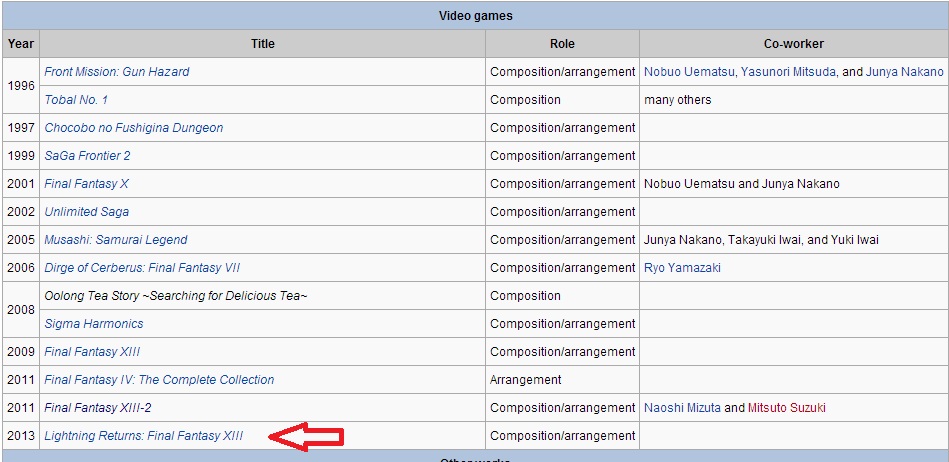The image size is (949, 462).
Task: Click the Oolong Tea Story title text
Action: [x=176, y=296]
